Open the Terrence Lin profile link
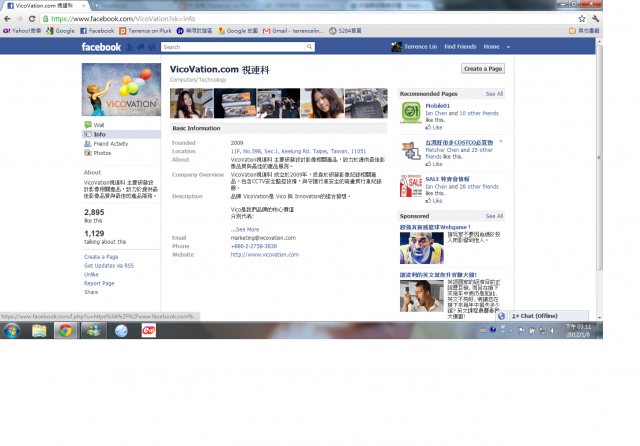 coord(414,47)
